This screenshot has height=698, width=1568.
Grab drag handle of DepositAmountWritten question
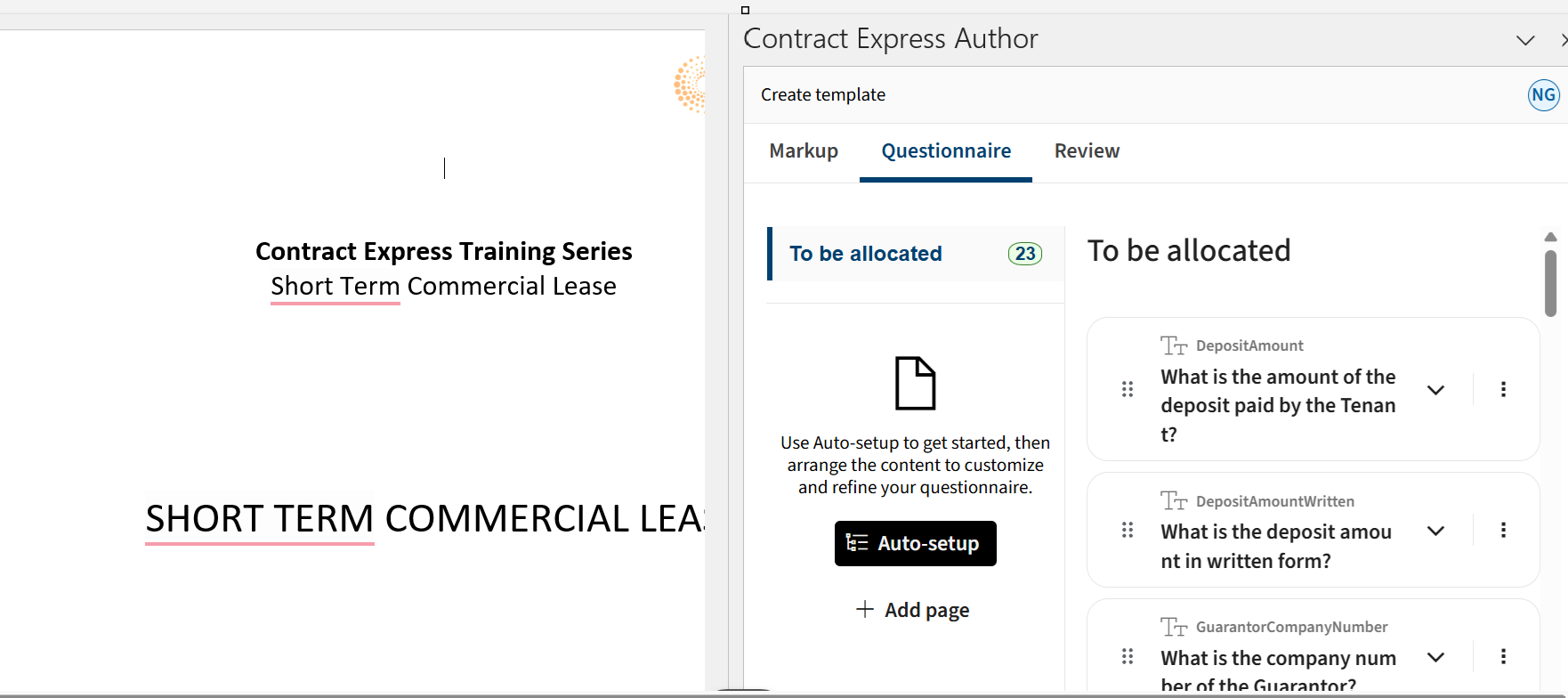[x=1128, y=531]
